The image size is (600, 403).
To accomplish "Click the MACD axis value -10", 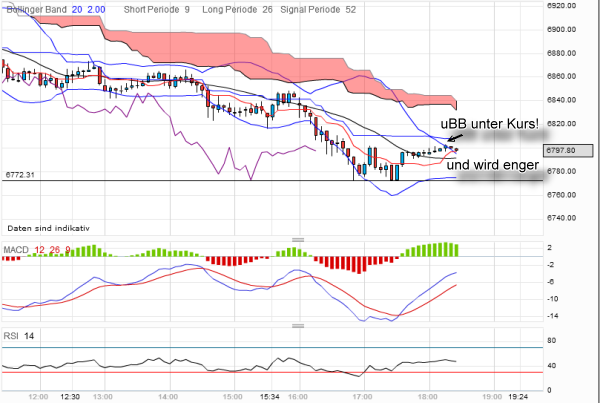I will pyautogui.click(x=551, y=299).
